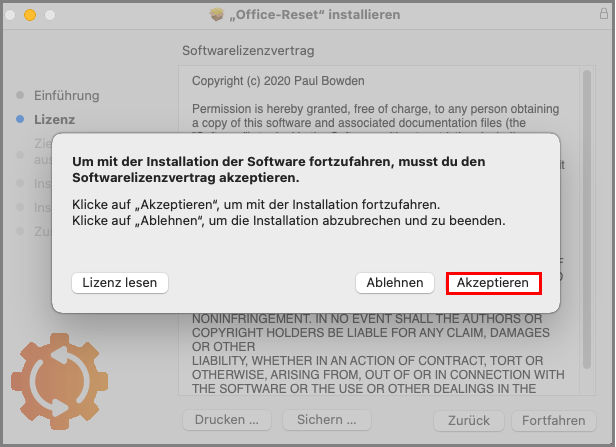This screenshot has height=447, width=616.
Task: Decline the license with Ablehnen
Action: point(395,283)
